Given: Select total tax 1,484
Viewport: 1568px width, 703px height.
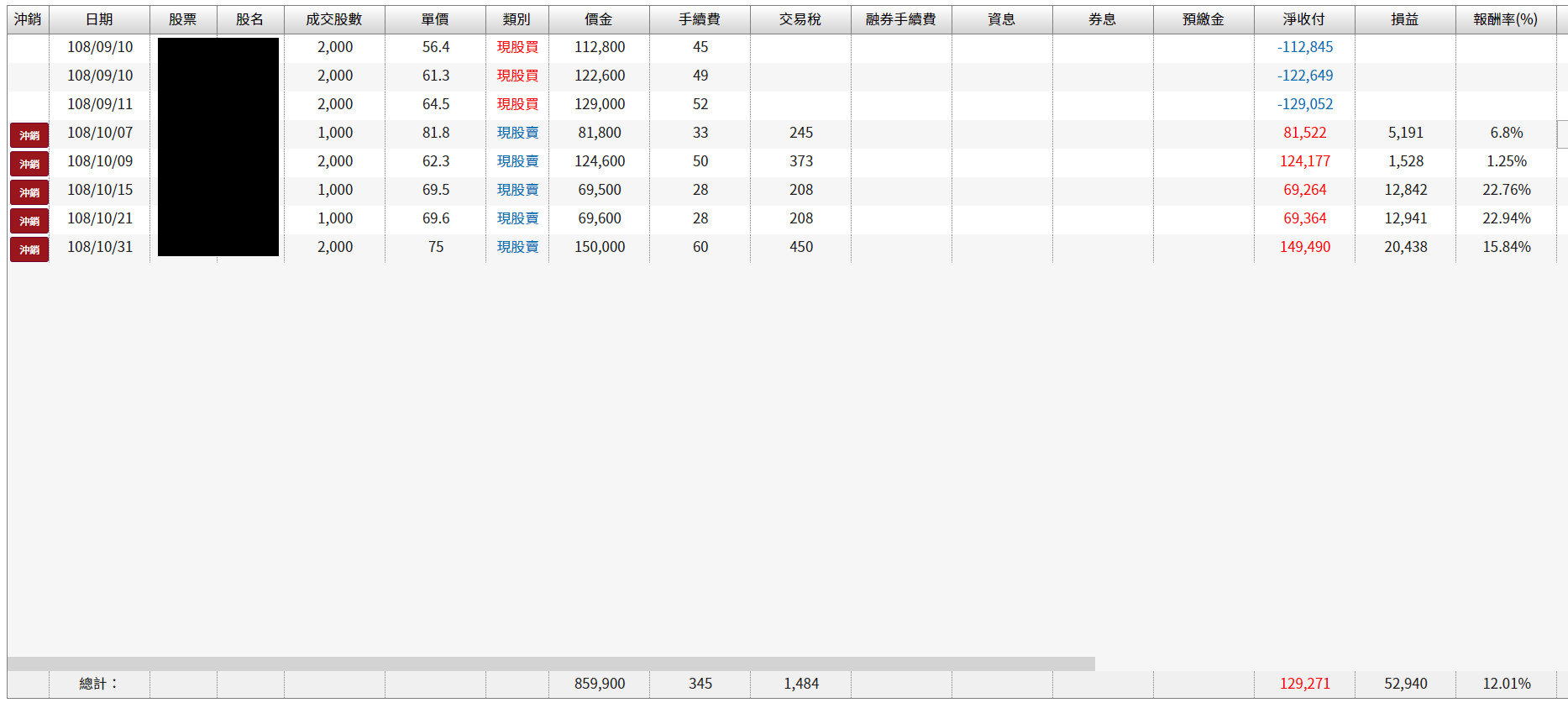Looking at the screenshot, I should (801, 684).
